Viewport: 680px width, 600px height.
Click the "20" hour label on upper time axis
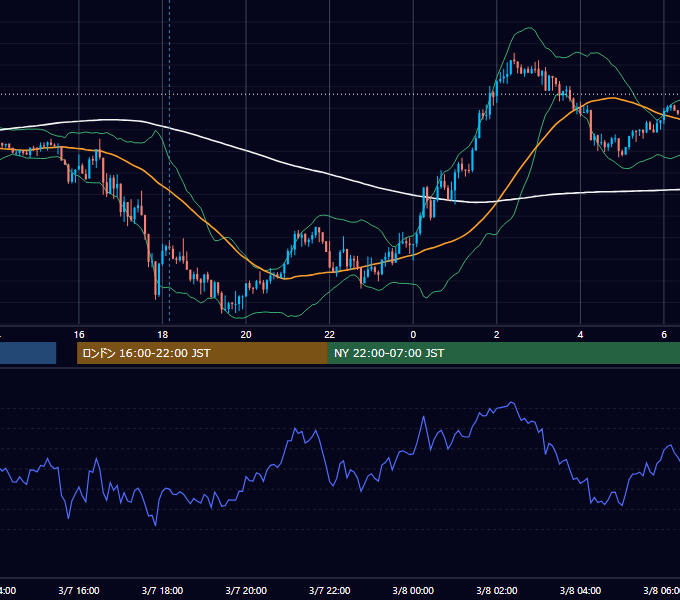click(246, 335)
